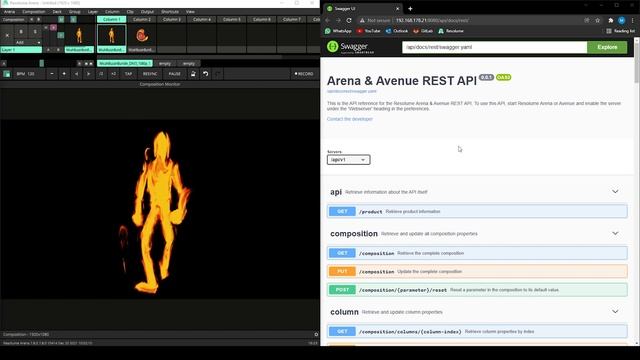Open the Resolume bookmark
This screenshot has width=640, height=360.
(451, 31)
